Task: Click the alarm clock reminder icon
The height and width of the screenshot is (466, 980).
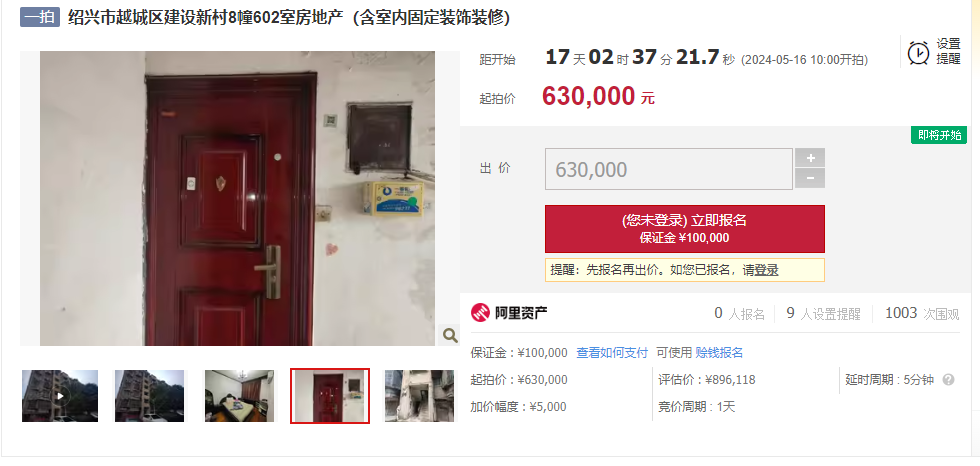Action: click(919, 52)
